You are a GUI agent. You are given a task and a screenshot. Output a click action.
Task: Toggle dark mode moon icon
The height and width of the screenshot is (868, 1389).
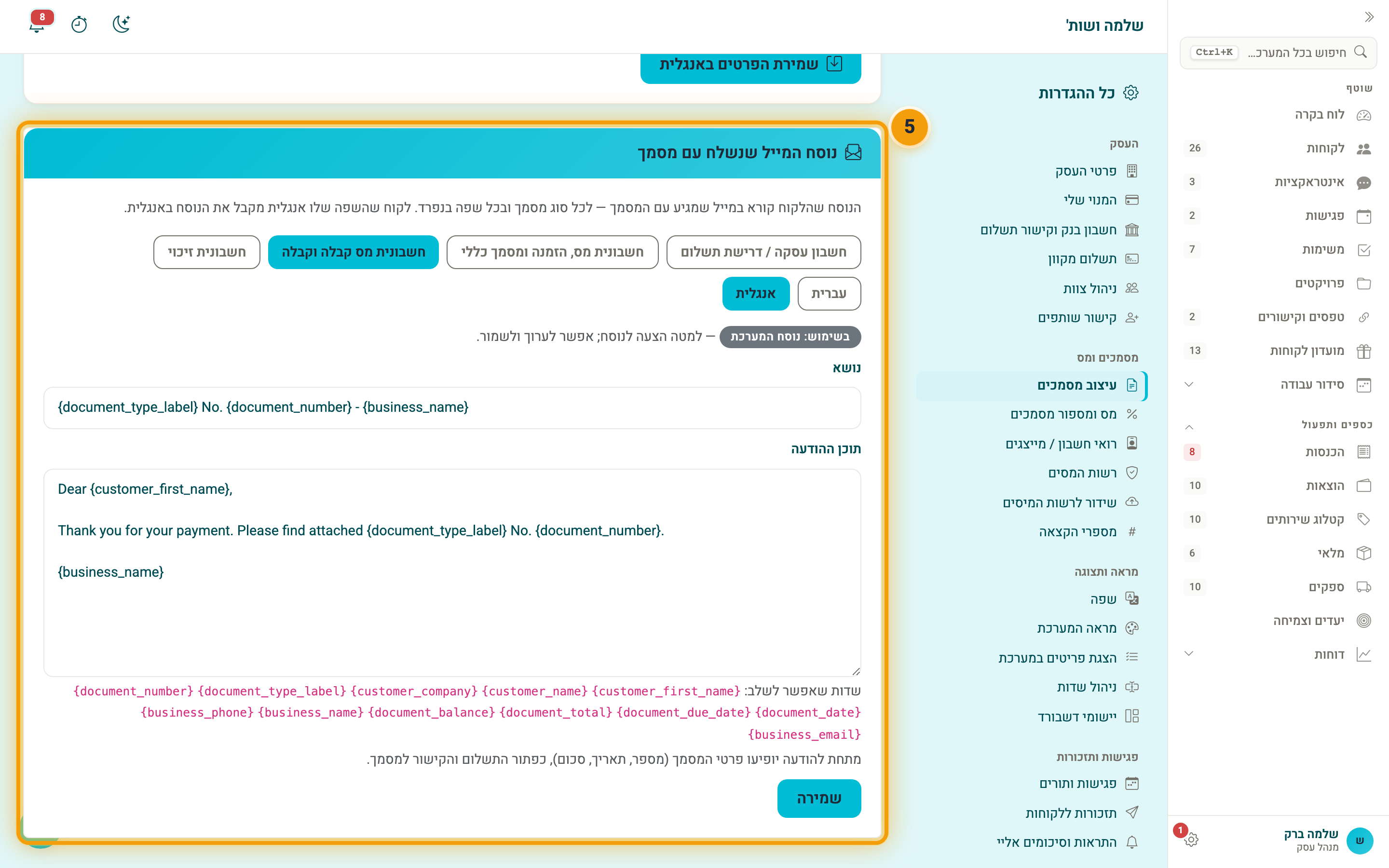(x=121, y=24)
